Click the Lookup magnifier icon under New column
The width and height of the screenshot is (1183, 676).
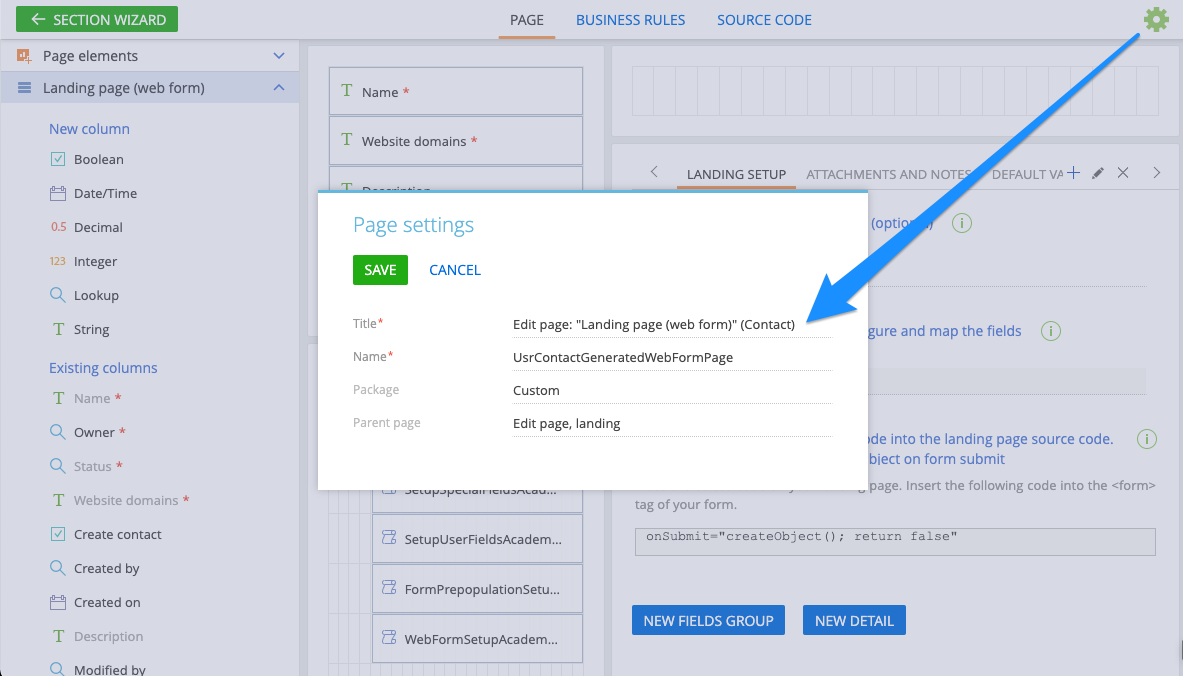coord(57,295)
